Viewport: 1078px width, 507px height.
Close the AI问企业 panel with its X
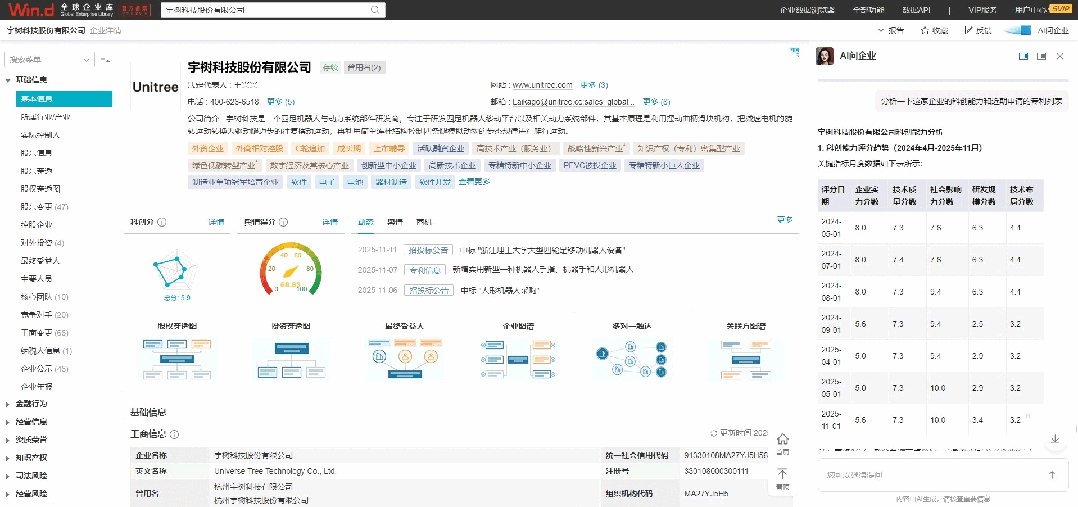point(1059,56)
